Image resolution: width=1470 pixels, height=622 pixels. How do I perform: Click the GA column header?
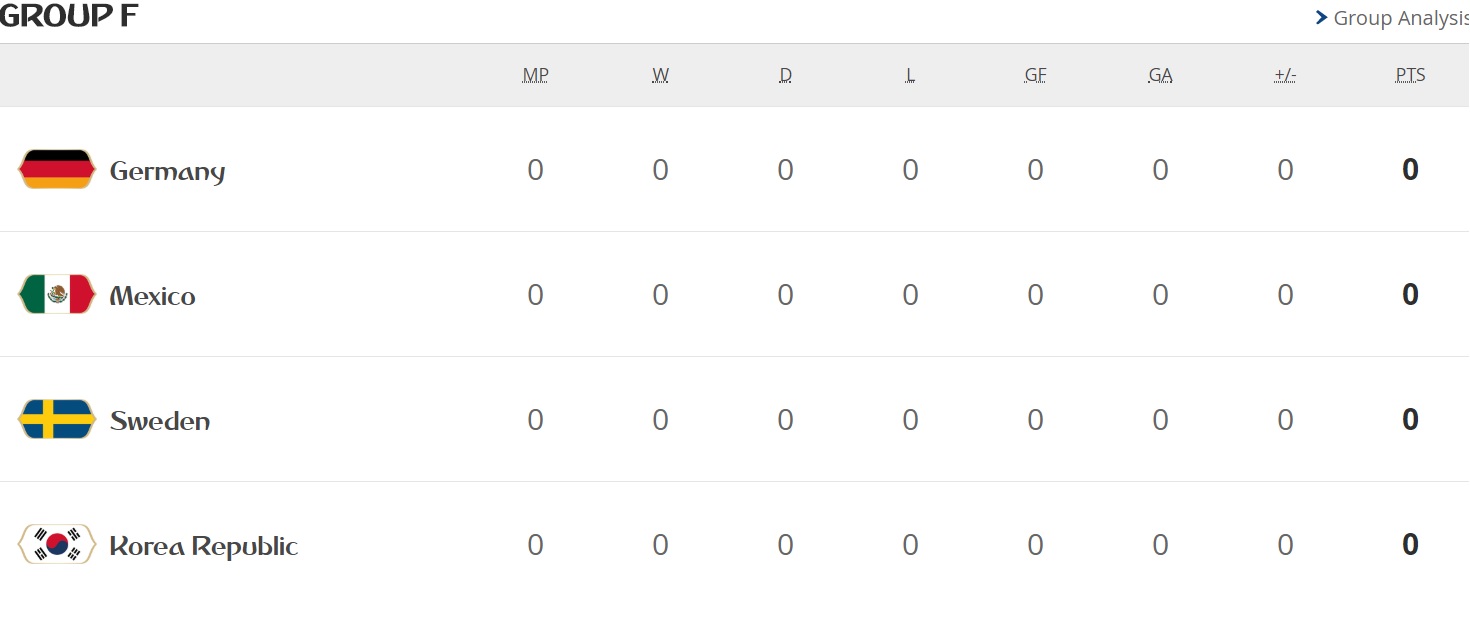click(1161, 75)
